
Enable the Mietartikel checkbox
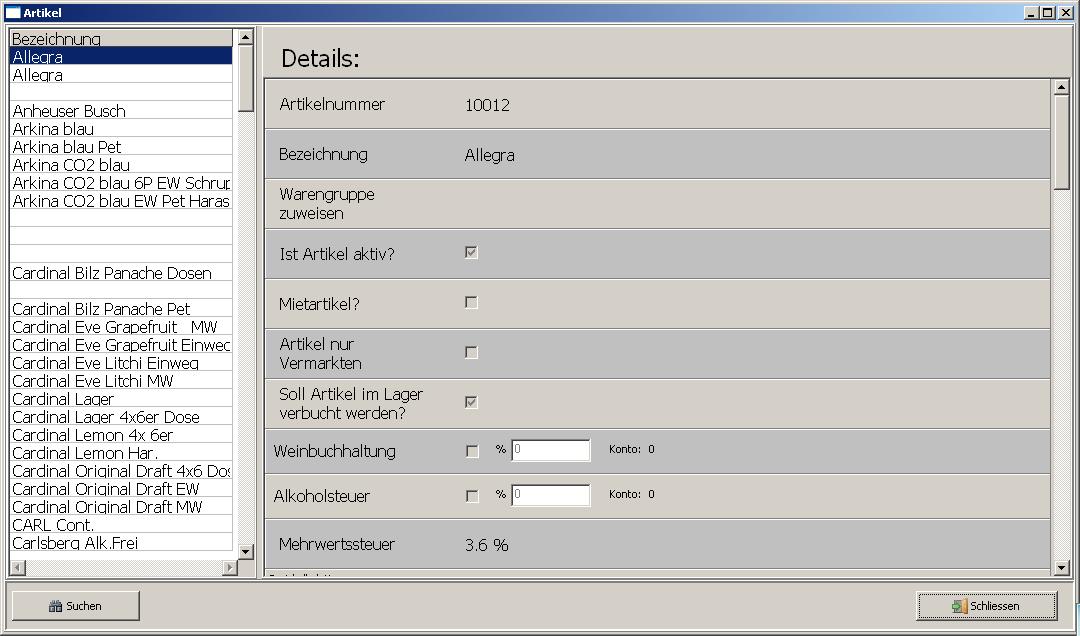(x=472, y=303)
